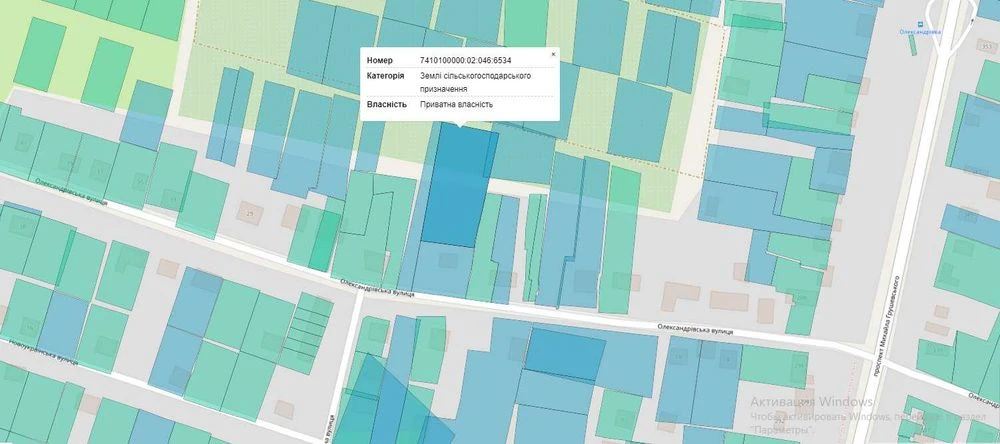
Task: Select the 'Приватна власність' ownership value
Action: [456, 104]
